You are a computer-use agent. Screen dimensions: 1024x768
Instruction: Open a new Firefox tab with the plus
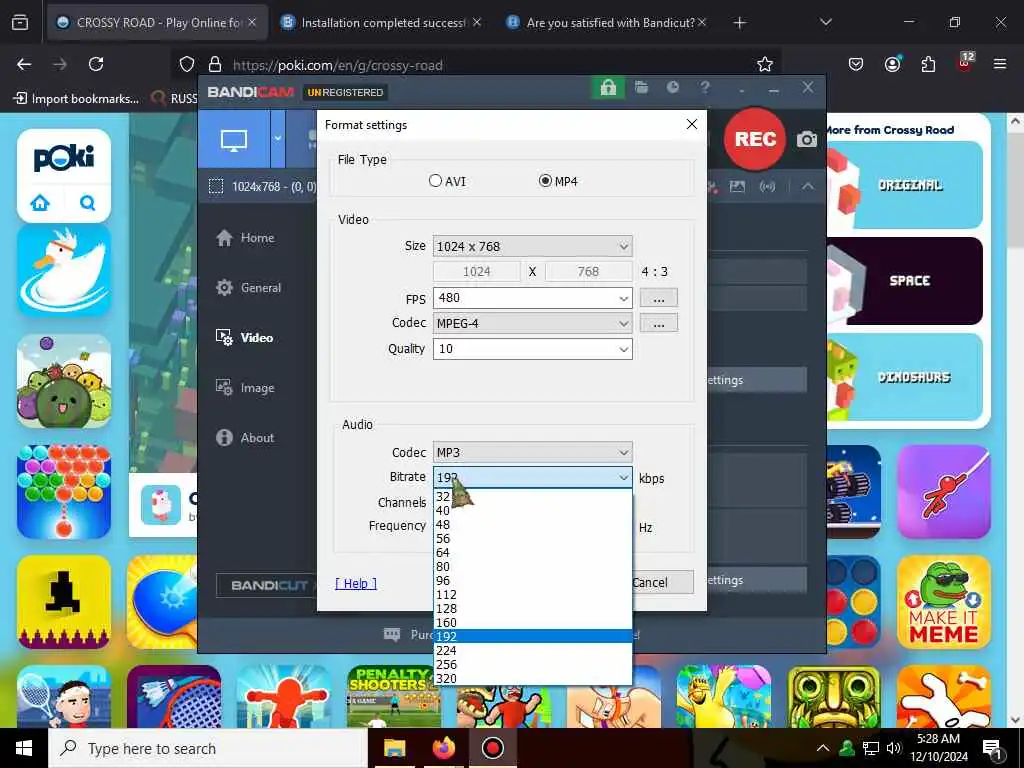tap(739, 23)
